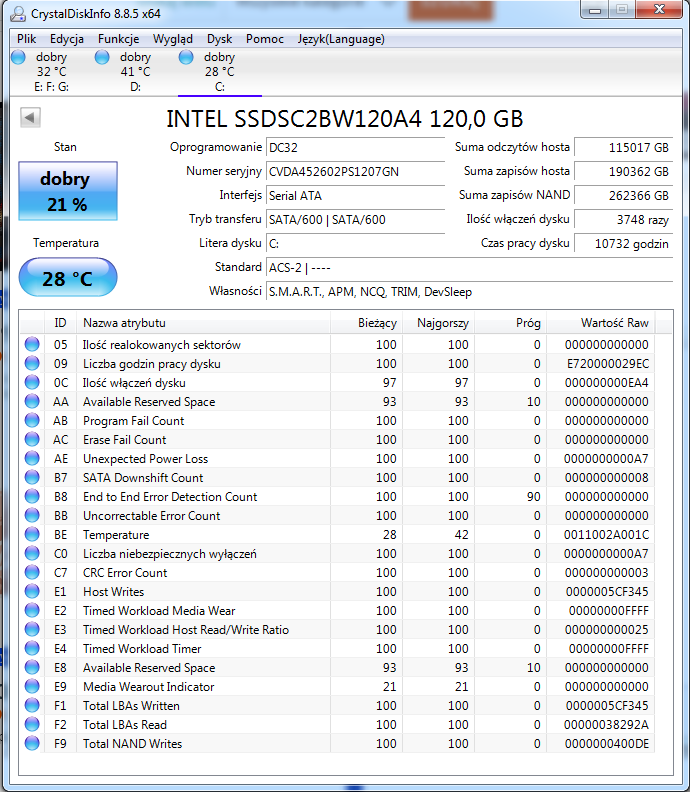Image resolution: width=690 pixels, height=792 pixels.
Task: Open the Pomoc menu
Action: pos(265,39)
